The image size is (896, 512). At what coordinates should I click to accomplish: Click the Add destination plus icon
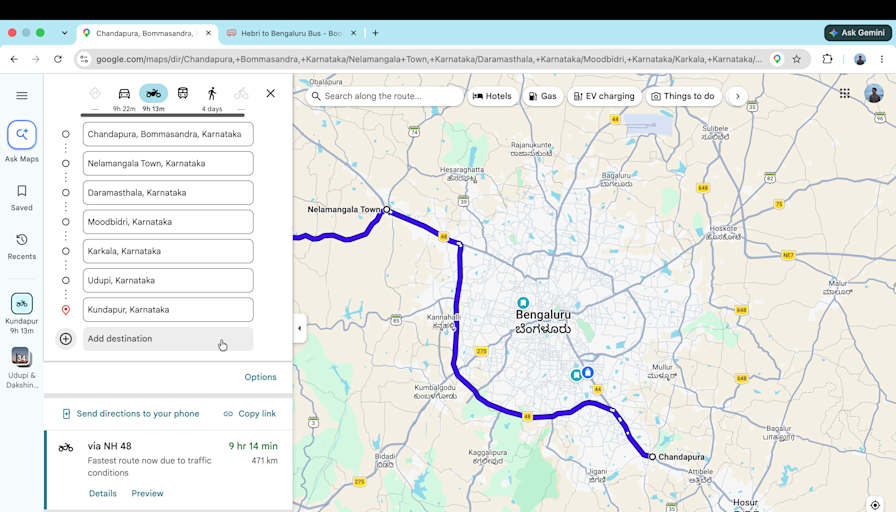click(66, 339)
